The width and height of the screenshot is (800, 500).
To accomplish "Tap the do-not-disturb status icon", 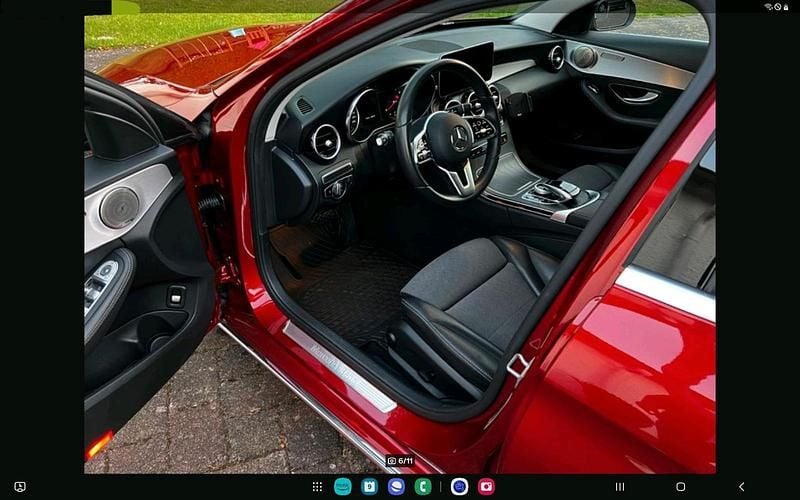I will [778, 7].
